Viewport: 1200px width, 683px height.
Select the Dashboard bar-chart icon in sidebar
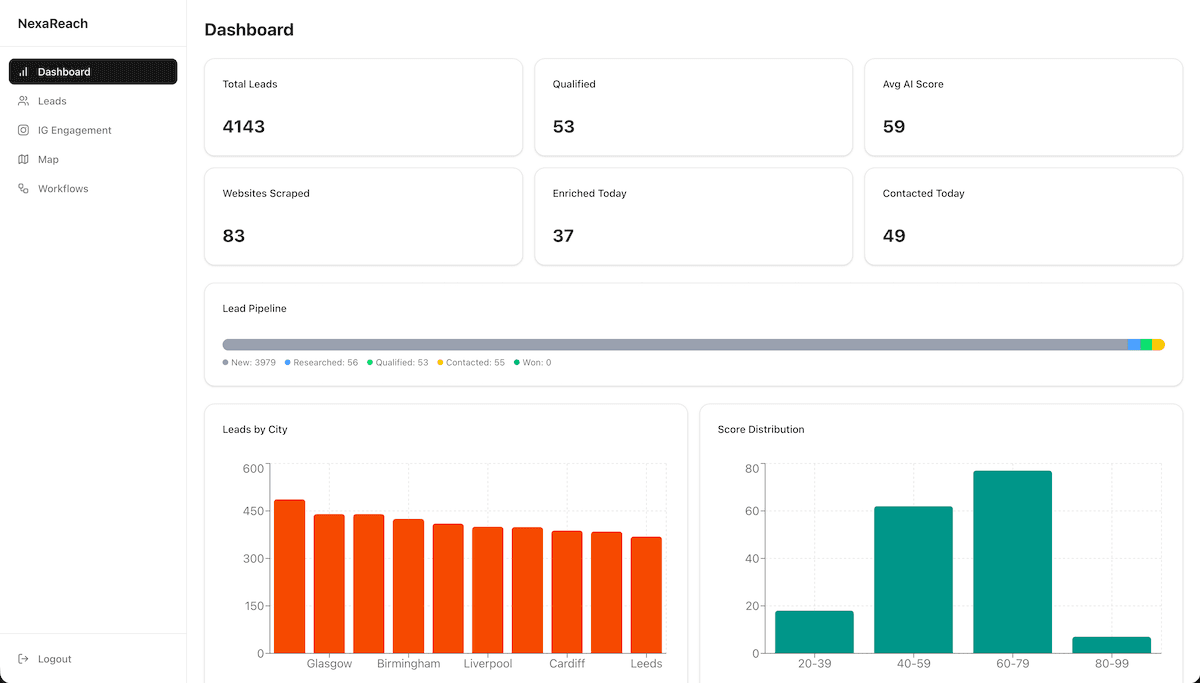[x=22, y=71]
